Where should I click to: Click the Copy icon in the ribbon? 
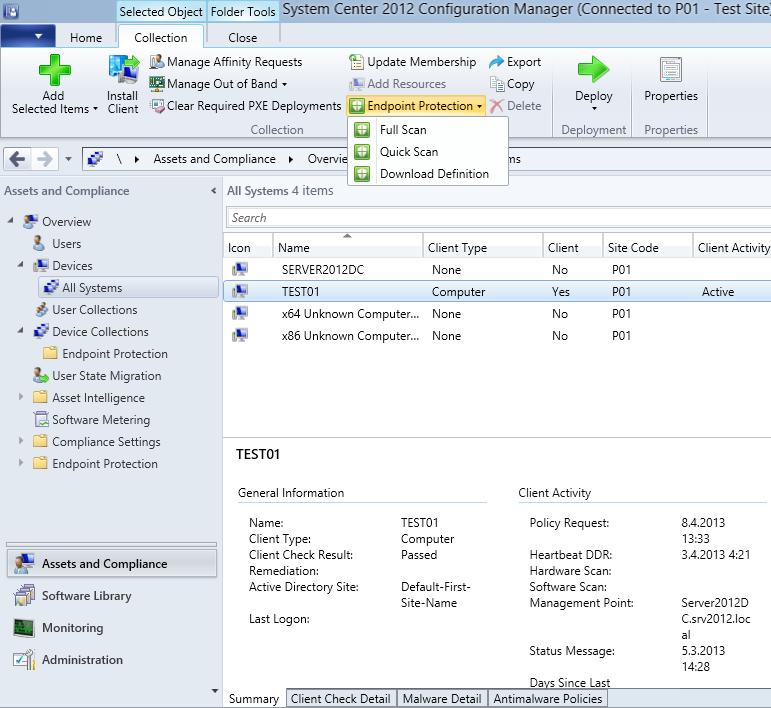(x=497, y=84)
